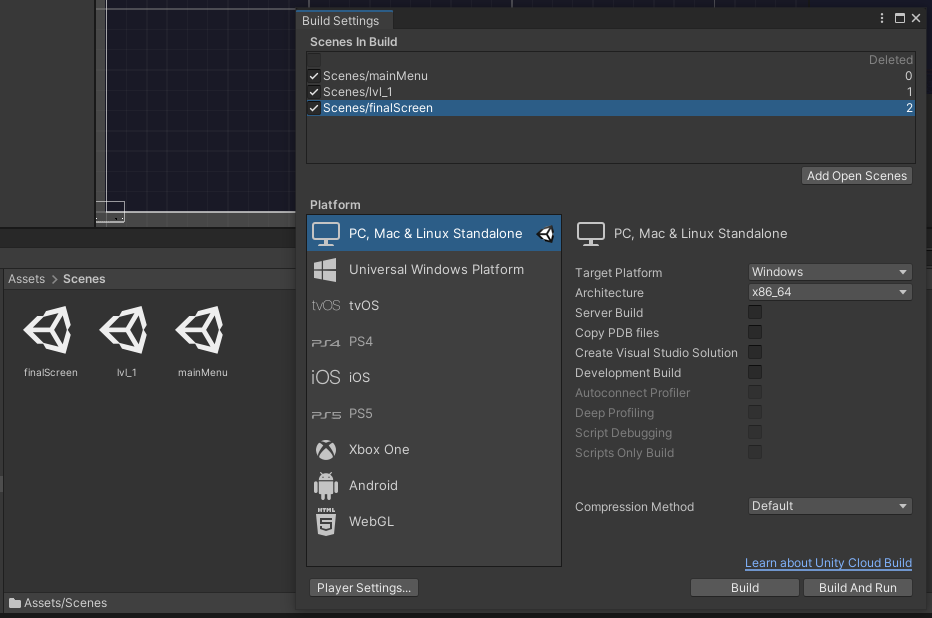This screenshot has width=932, height=618.
Task: Open Architecture dropdown
Action: (830, 292)
